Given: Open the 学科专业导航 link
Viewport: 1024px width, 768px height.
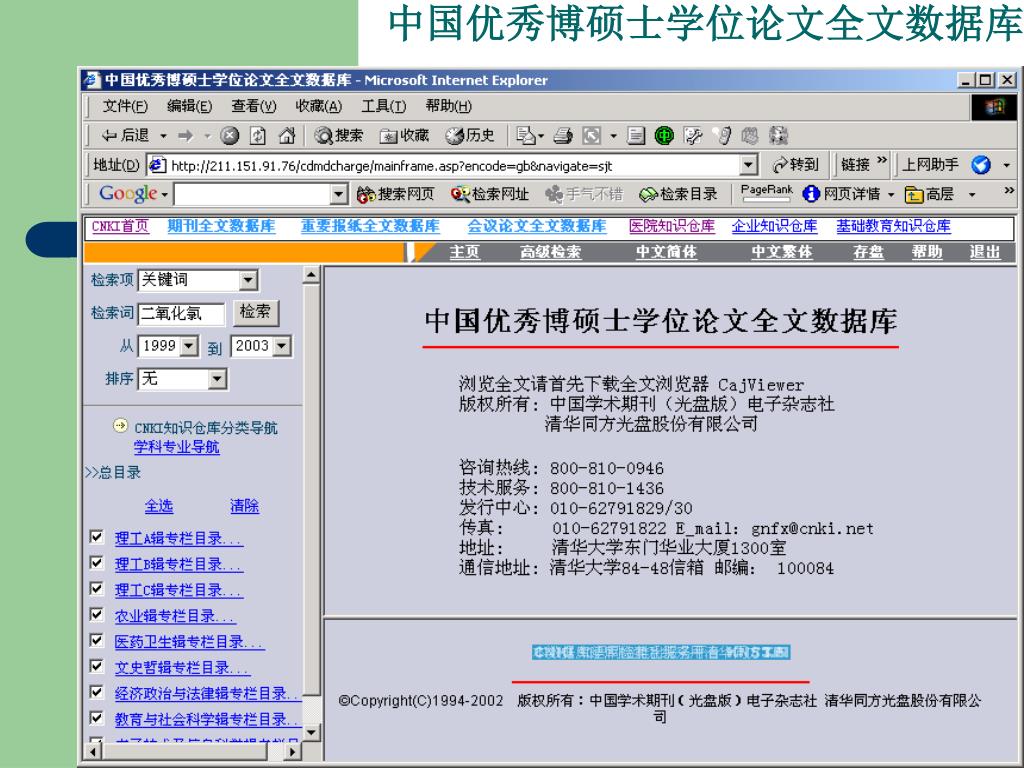Looking at the screenshot, I should tap(177, 447).
